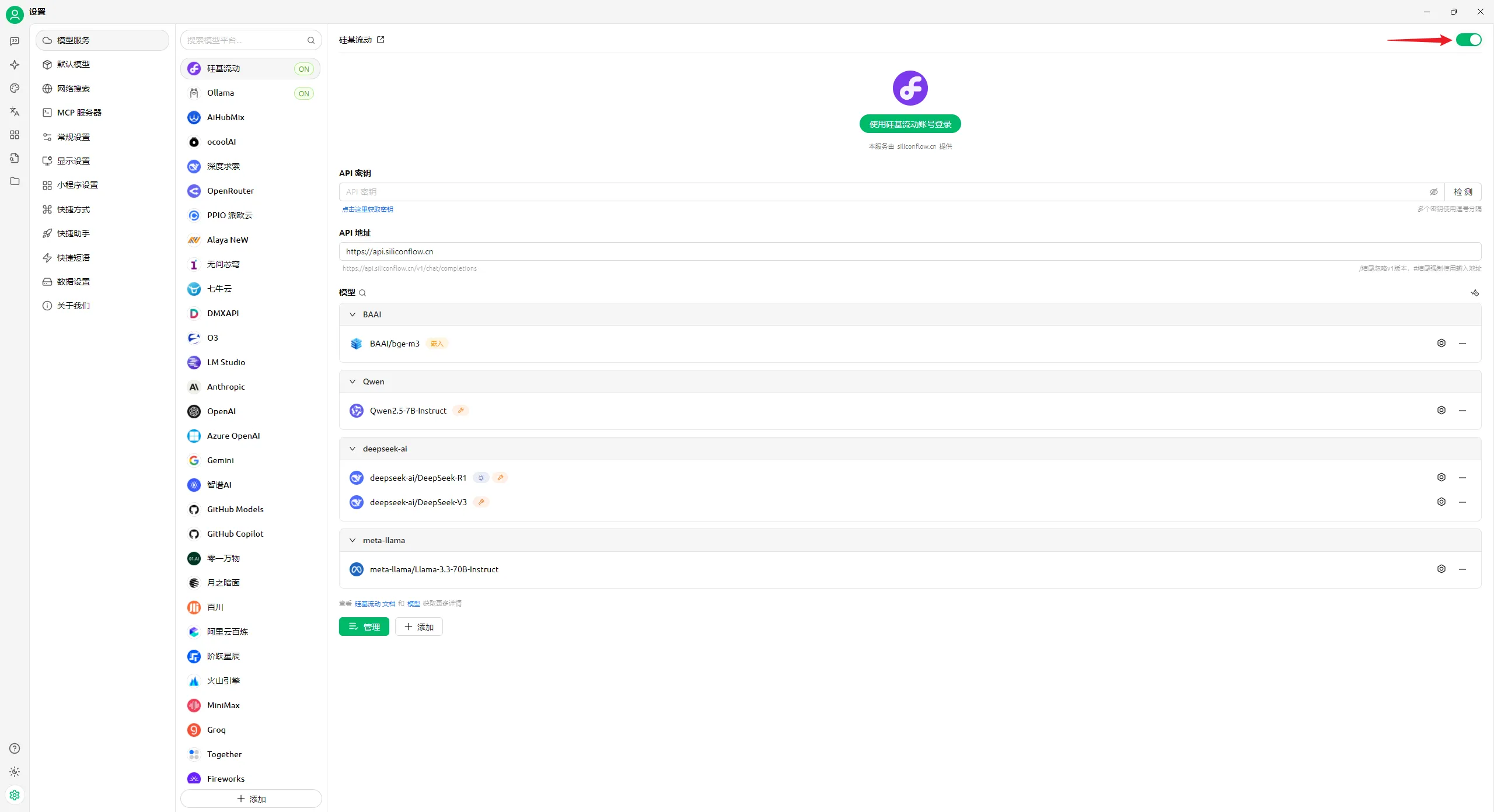Click the open-external-link icon beside 硅基流动 title

381,40
